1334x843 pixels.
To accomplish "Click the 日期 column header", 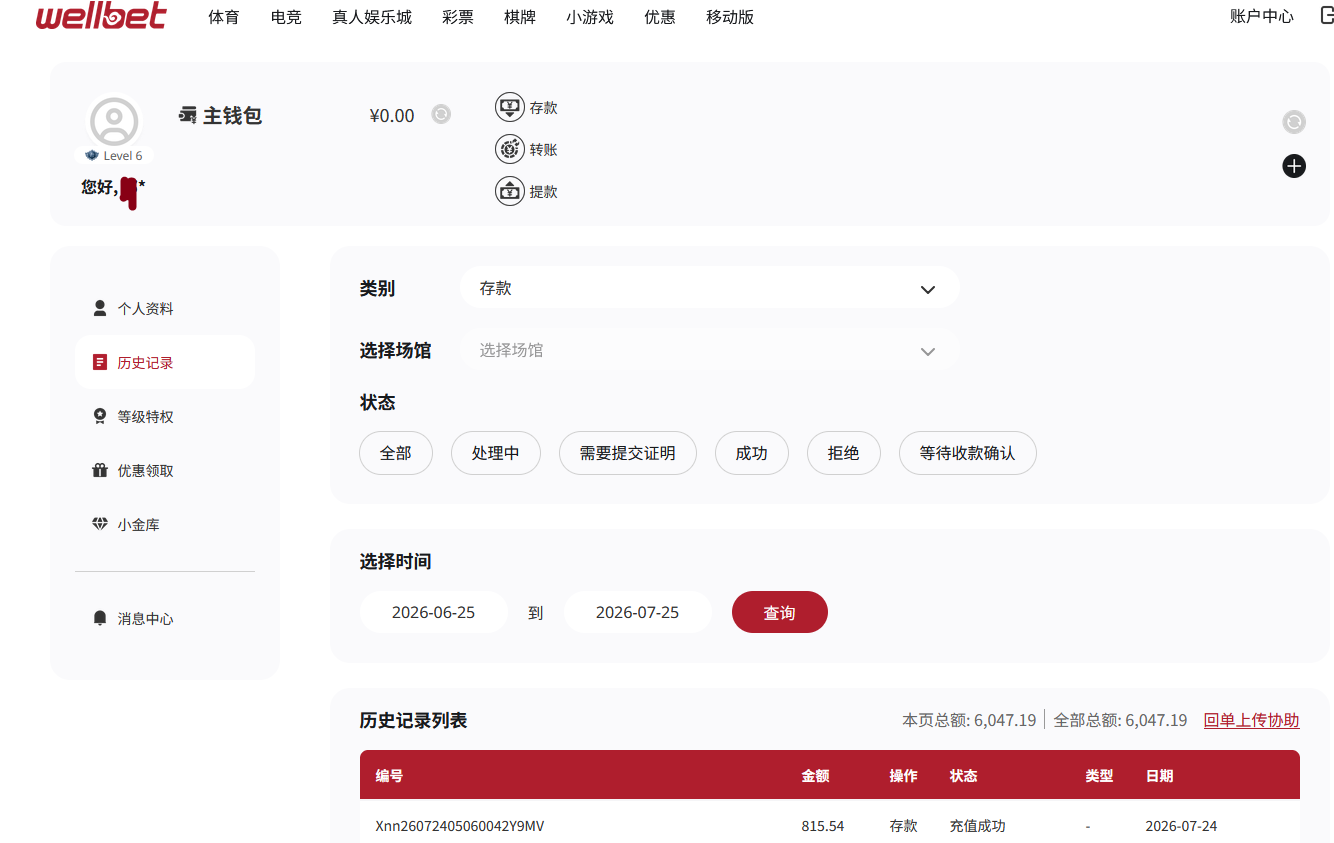I will pos(1160,775).
